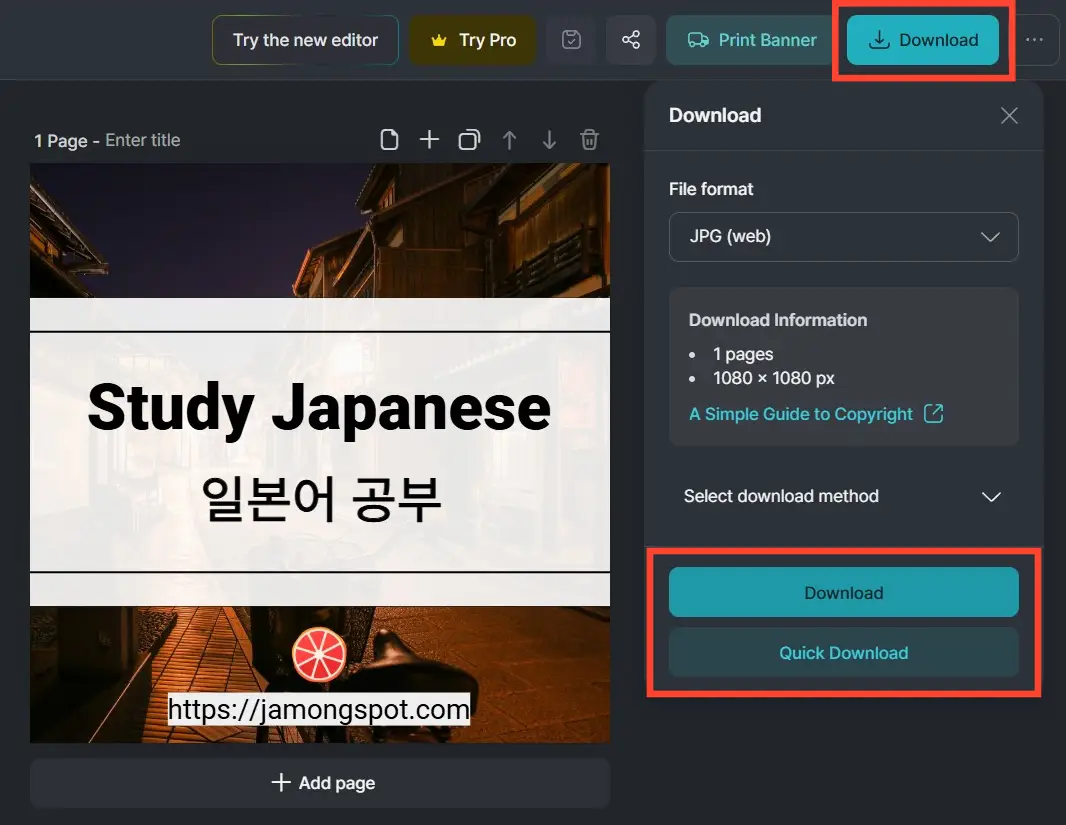
Task: Add a new blank page icon
Action: pyautogui.click(x=389, y=140)
